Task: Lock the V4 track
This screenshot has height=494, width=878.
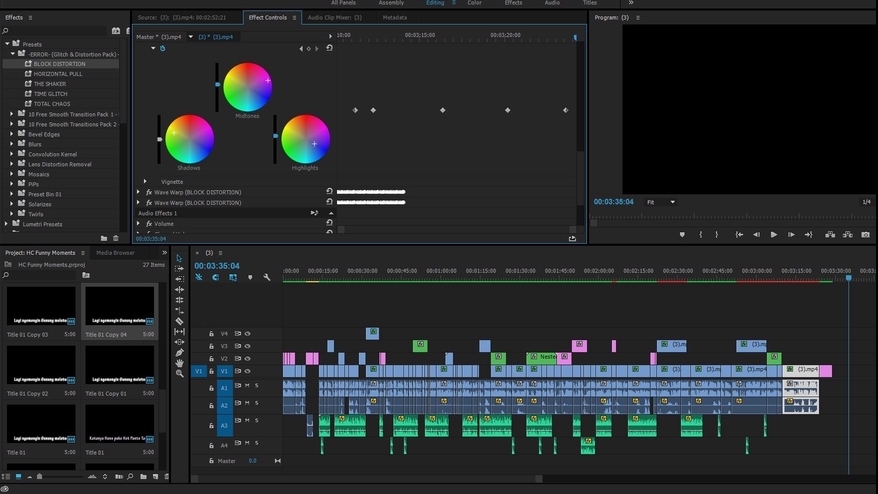Action: pyautogui.click(x=211, y=334)
